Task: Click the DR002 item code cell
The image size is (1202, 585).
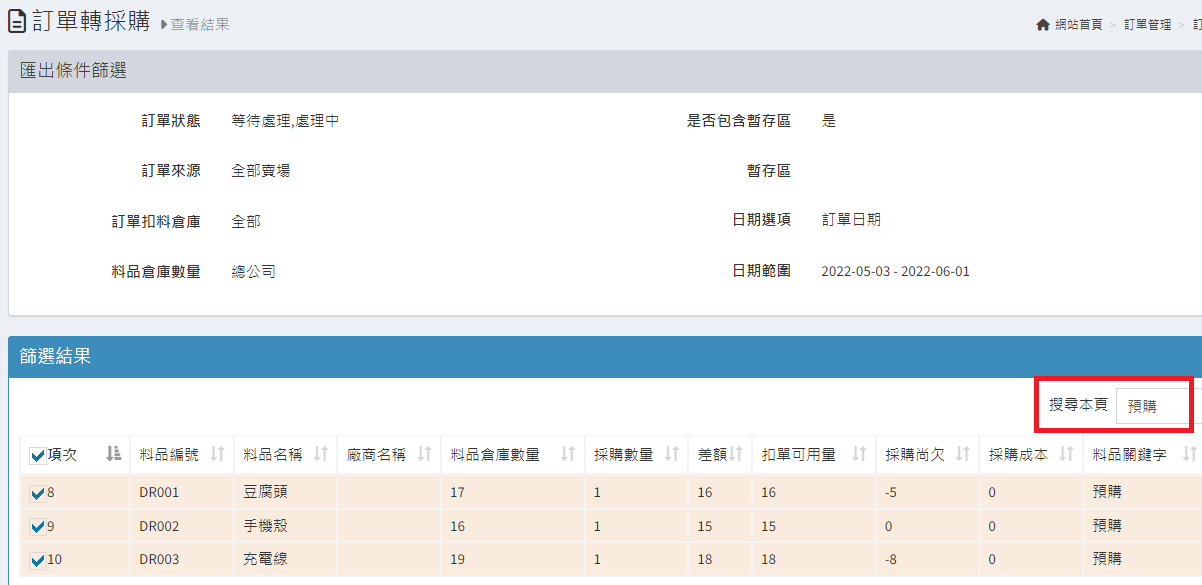Action: click(159, 526)
